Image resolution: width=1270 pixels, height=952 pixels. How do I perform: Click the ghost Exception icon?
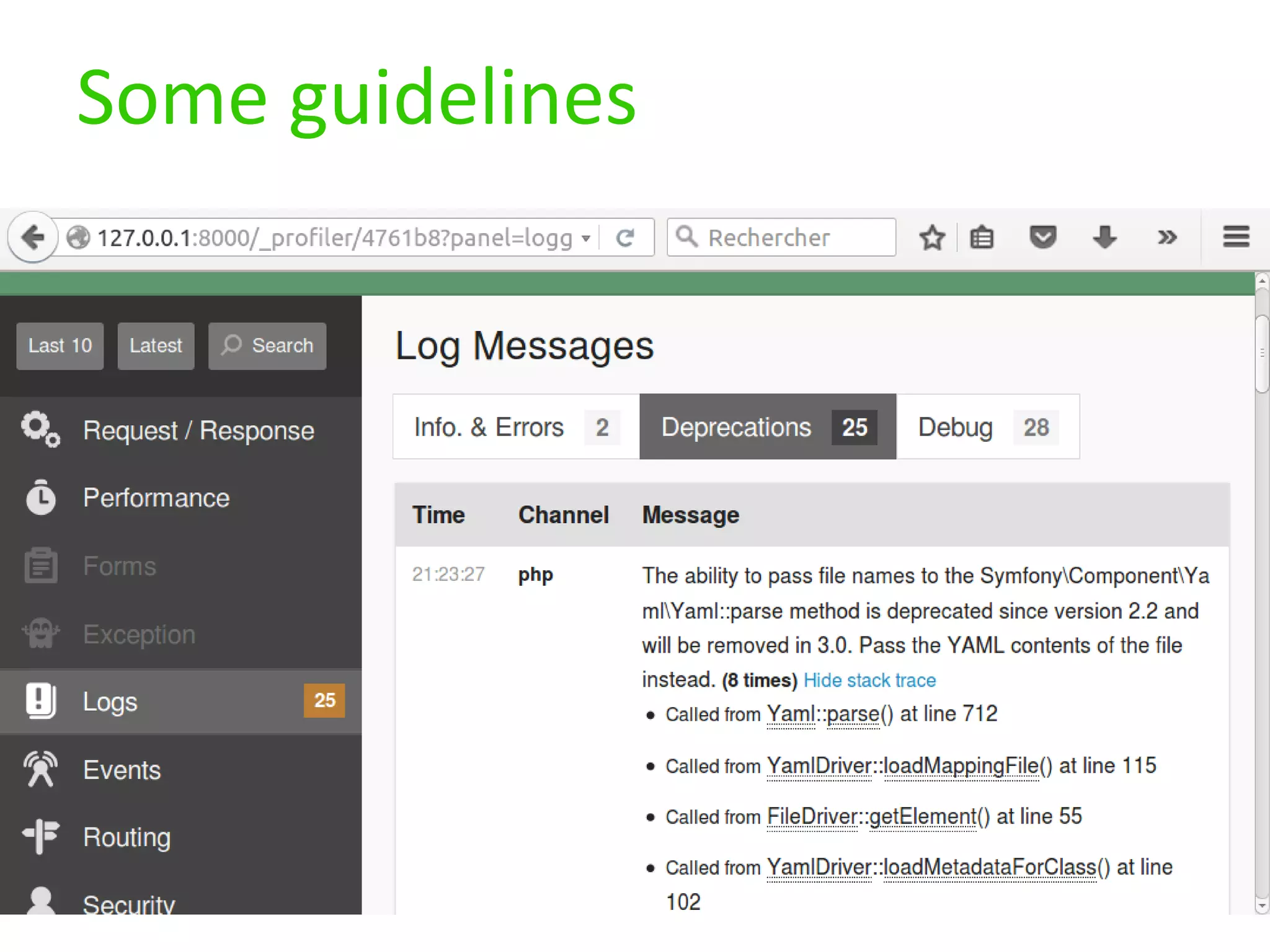pyautogui.click(x=41, y=633)
